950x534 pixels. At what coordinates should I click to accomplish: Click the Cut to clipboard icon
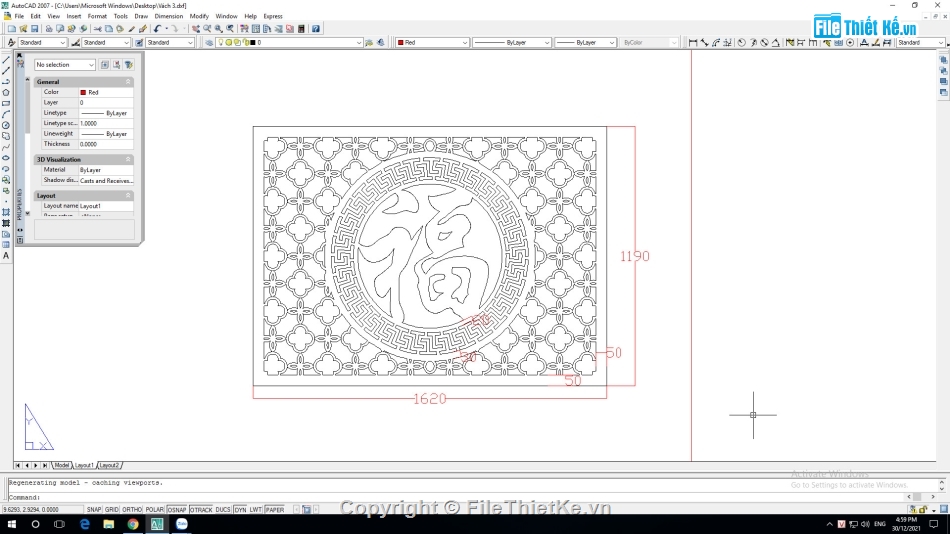(98, 28)
